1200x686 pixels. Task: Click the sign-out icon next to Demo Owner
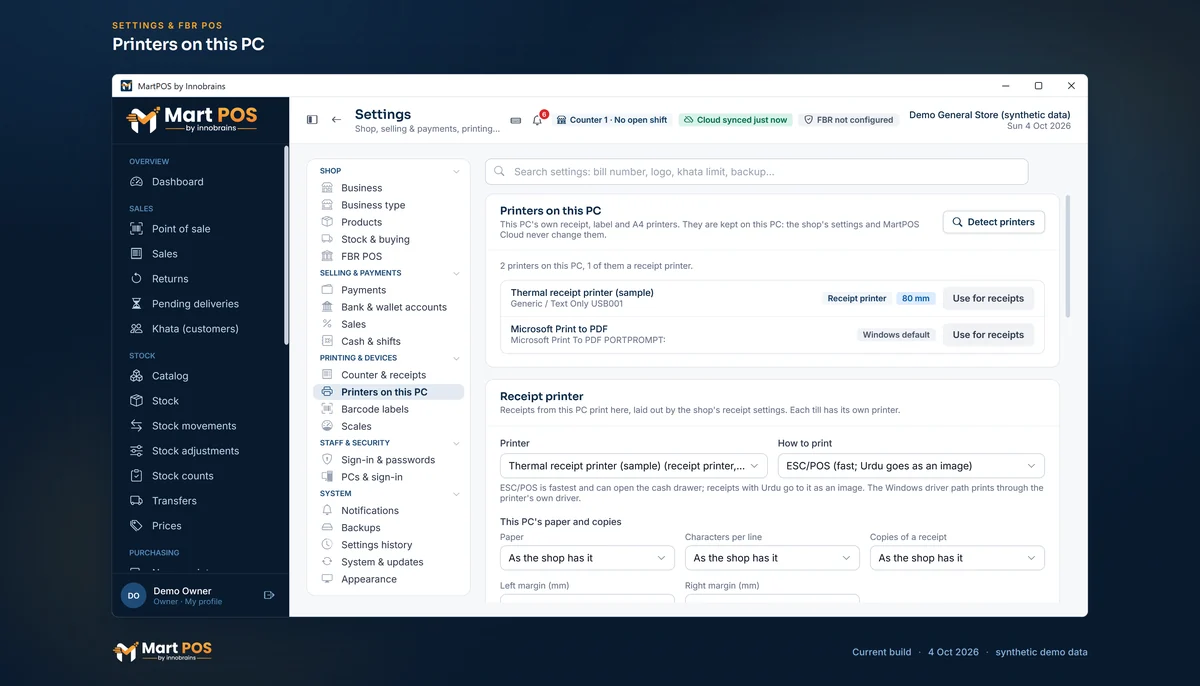tap(269, 595)
